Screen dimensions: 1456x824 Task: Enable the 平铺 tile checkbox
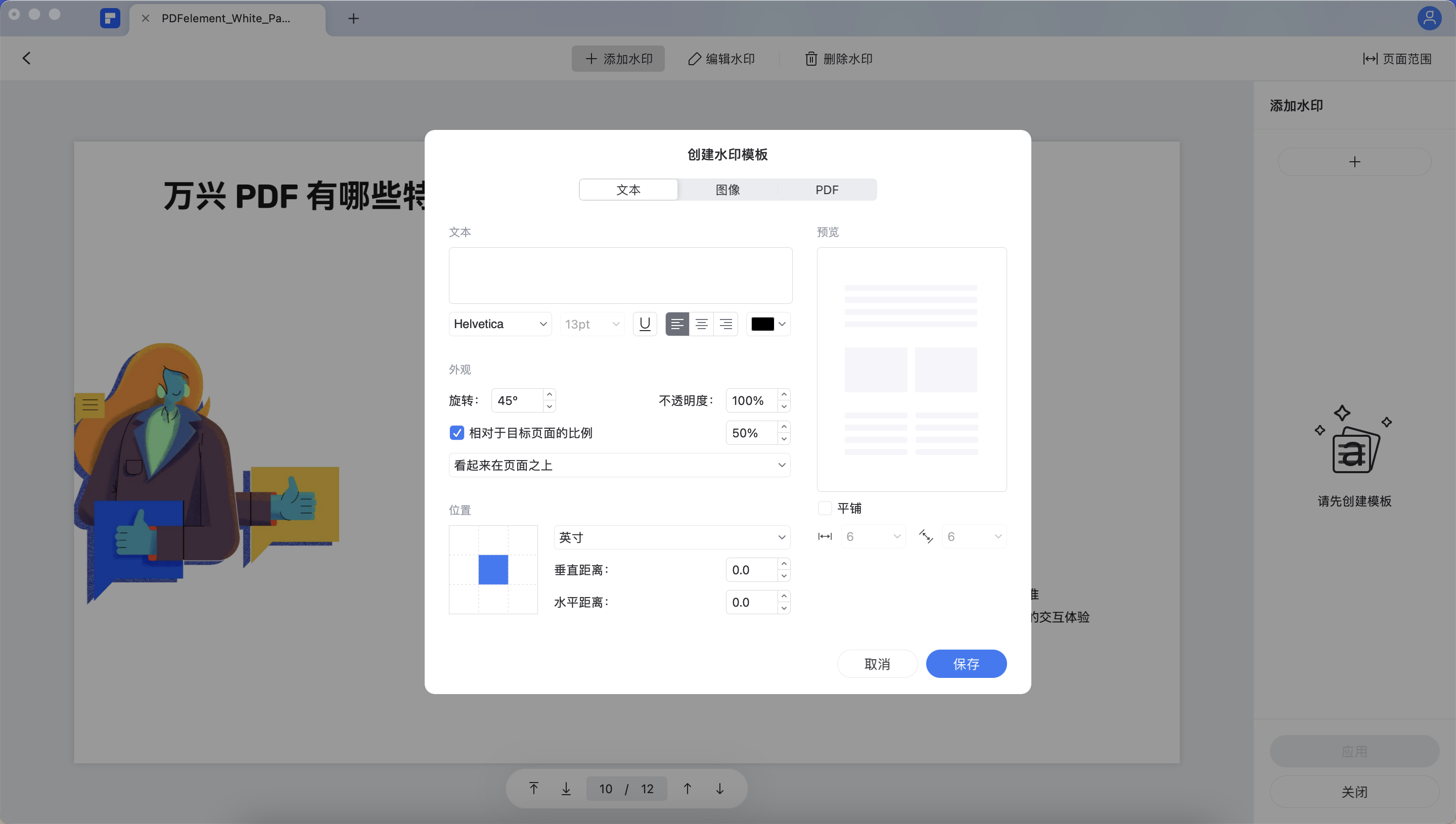[825, 508]
